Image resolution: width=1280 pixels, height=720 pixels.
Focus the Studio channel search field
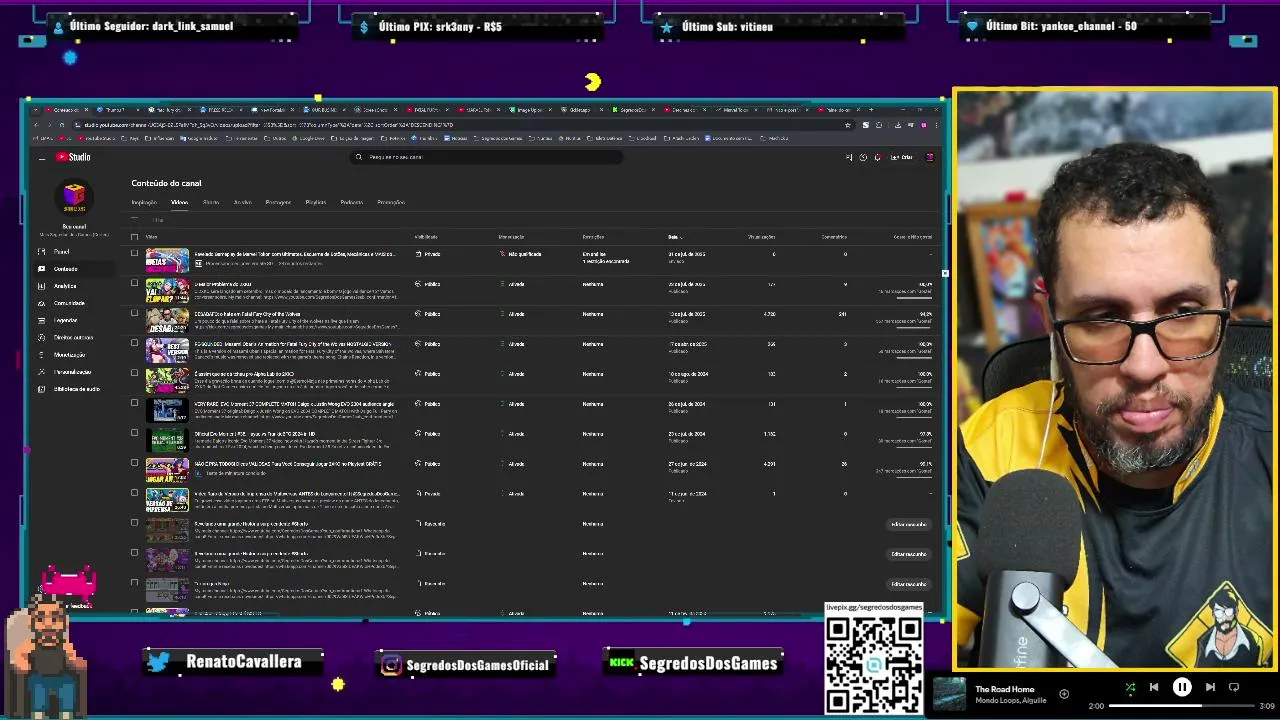coord(488,157)
